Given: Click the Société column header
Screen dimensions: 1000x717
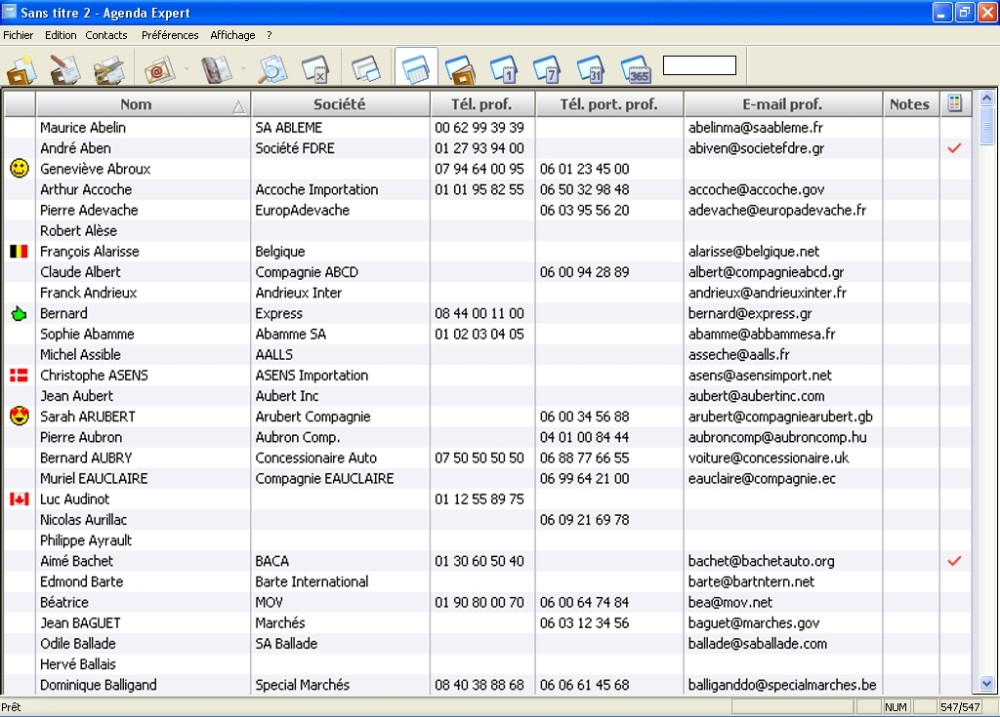Looking at the screenshot, I should tap(340, 104).
